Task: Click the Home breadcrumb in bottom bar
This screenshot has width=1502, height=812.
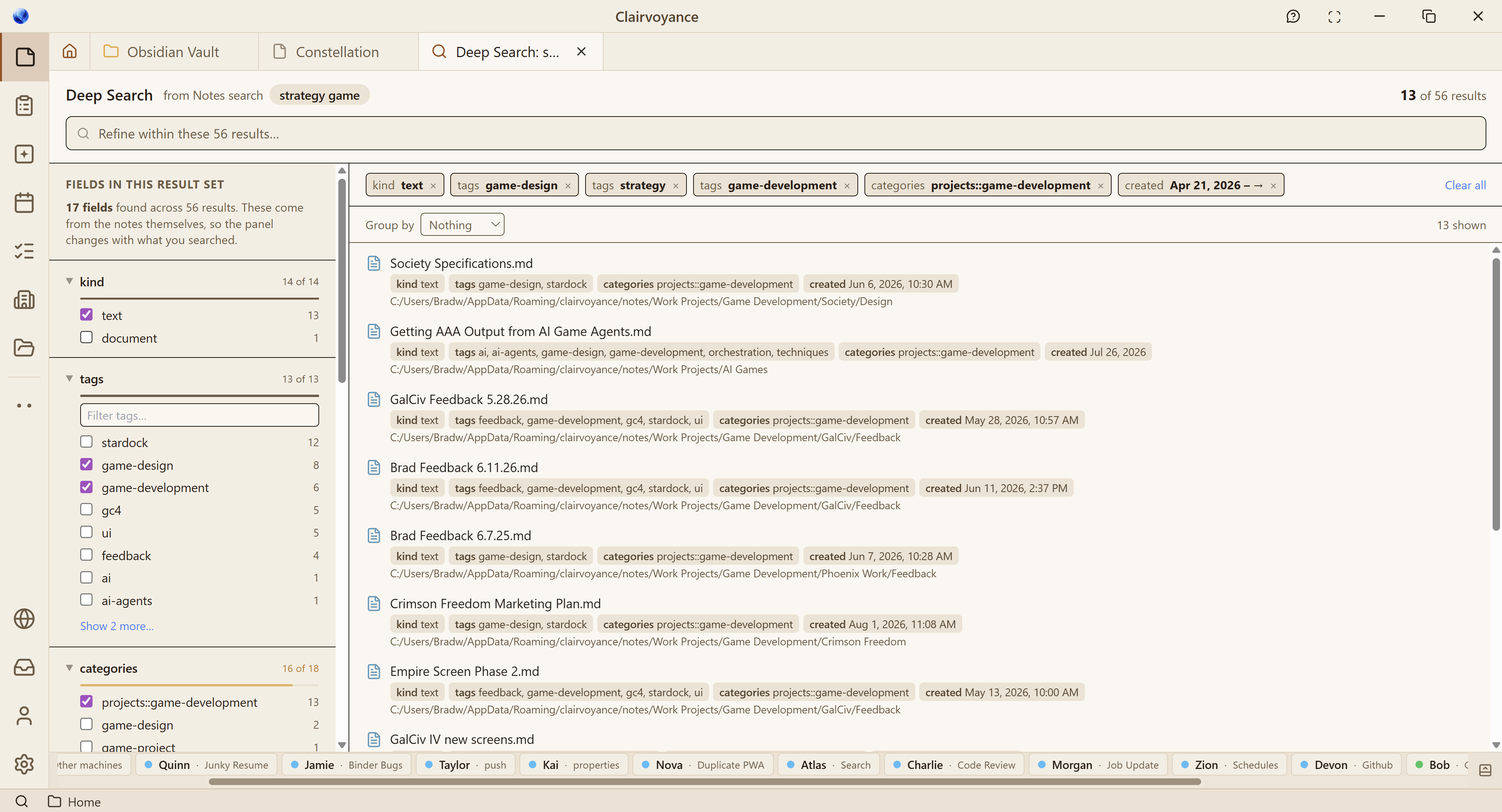Action: (x=74, y=801)
